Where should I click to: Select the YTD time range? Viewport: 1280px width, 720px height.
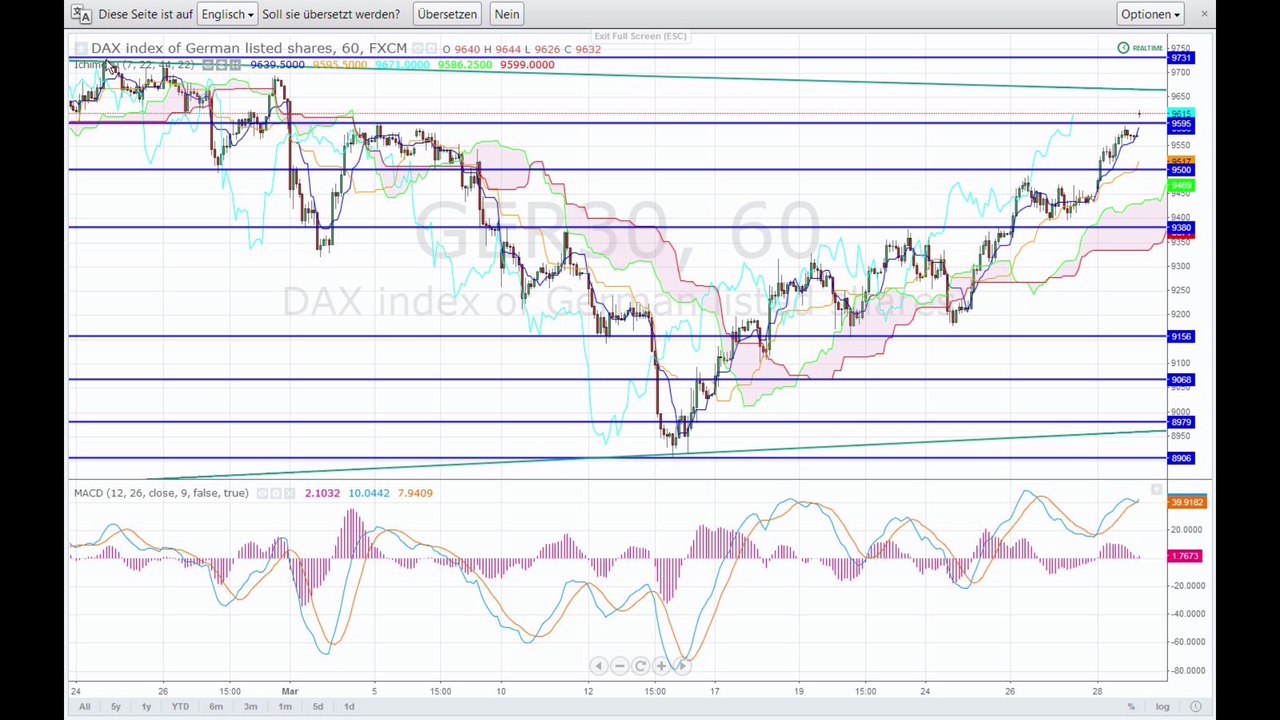tap(180, 707)
